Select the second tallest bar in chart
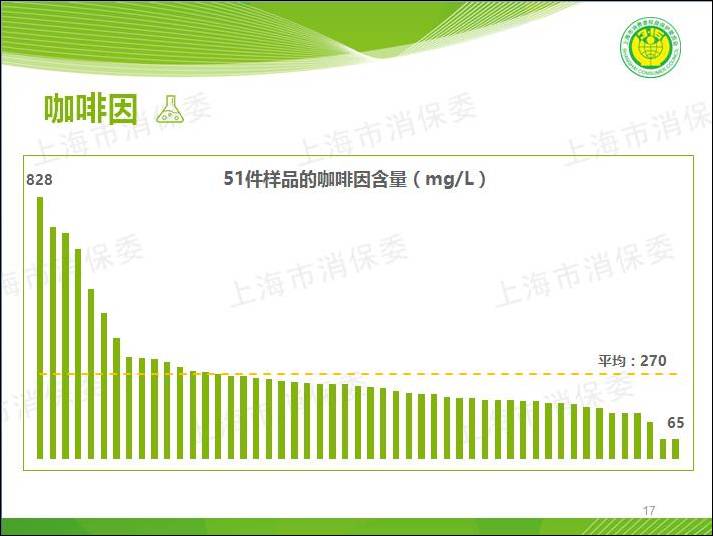This screenshot has width=713, height=536. pos(53,343)
